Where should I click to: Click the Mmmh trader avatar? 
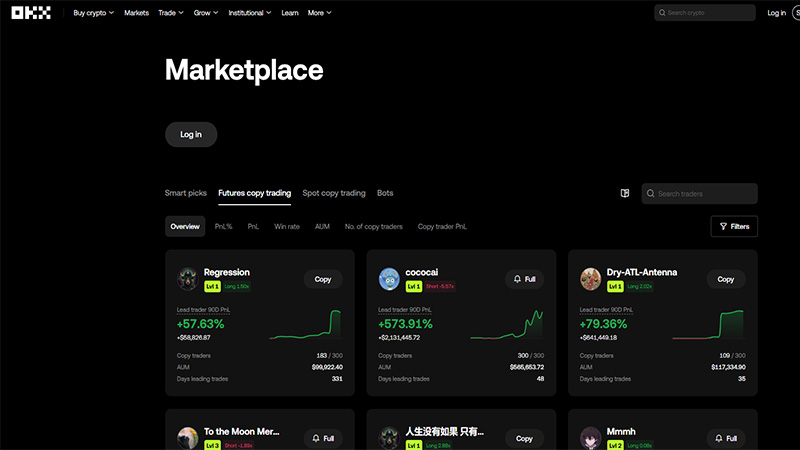click(591, 437)
